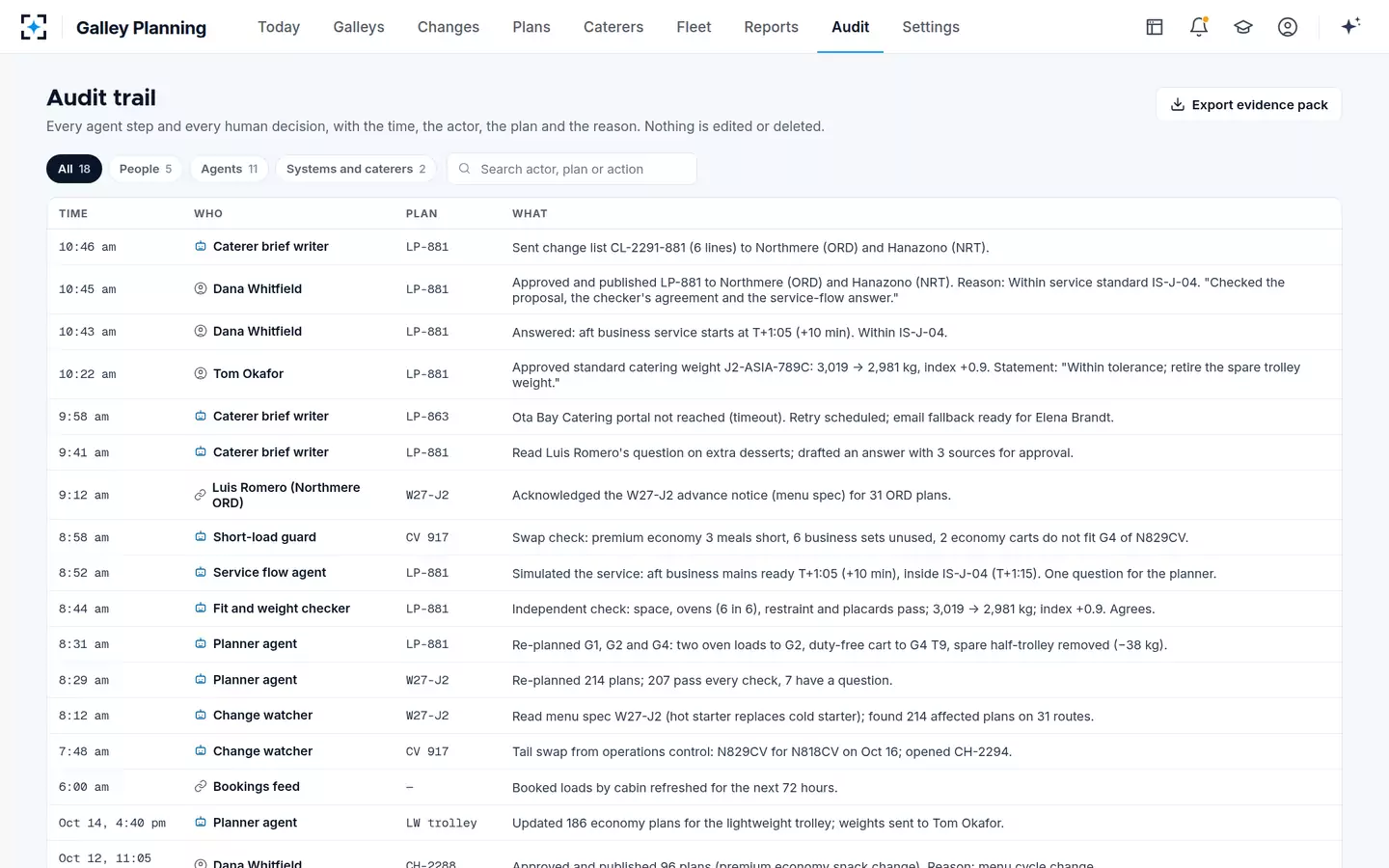Filter audit trail to People

(x=146, y=169)
